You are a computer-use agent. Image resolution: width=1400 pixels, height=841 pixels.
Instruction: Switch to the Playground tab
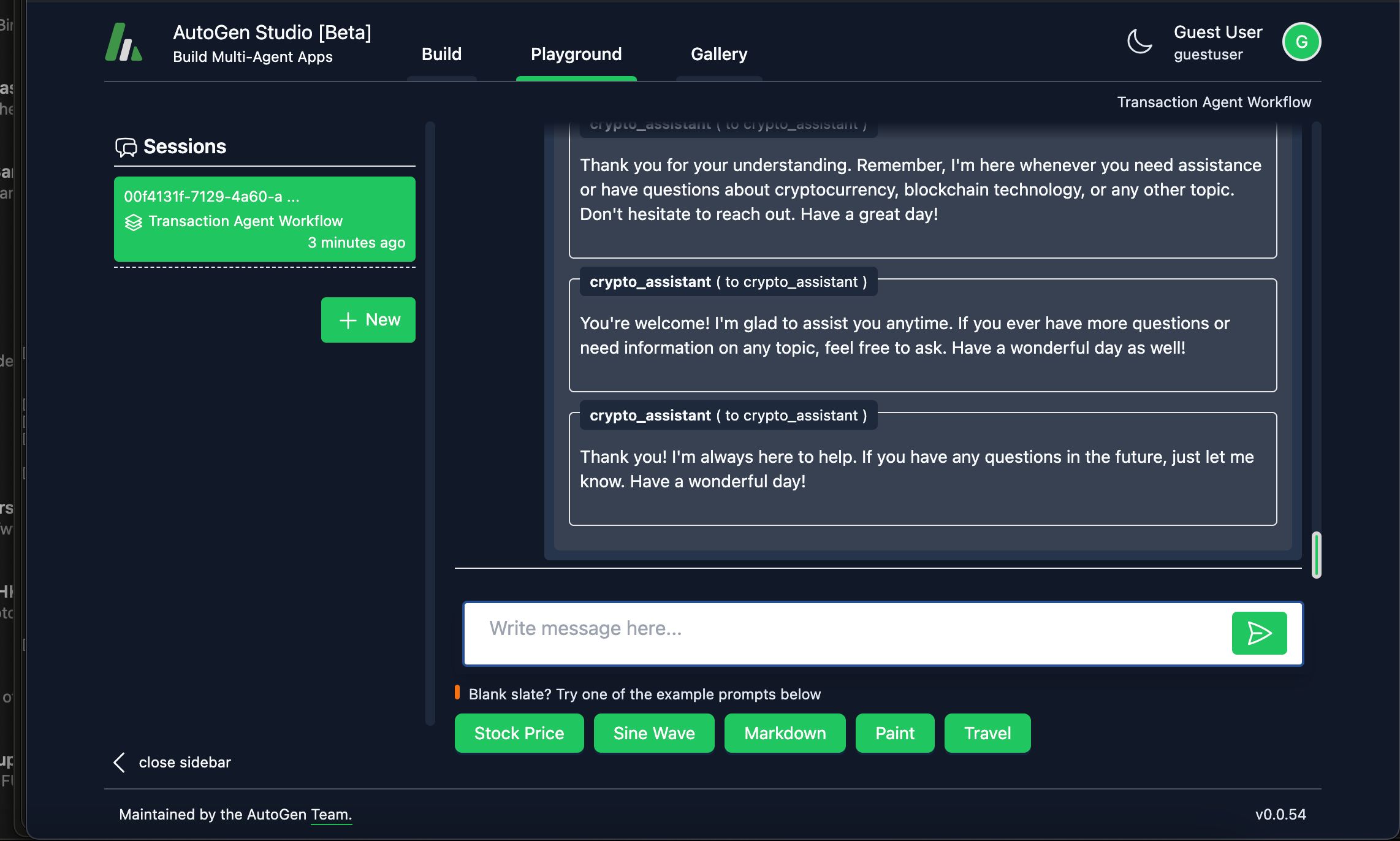[576, 54]
